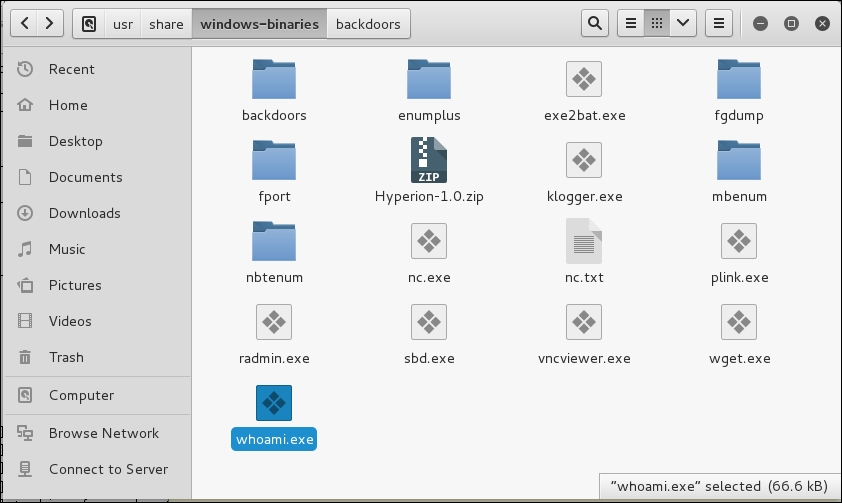
Task: Select the nc.txt text file icon
Action: [x=584, y=241]
